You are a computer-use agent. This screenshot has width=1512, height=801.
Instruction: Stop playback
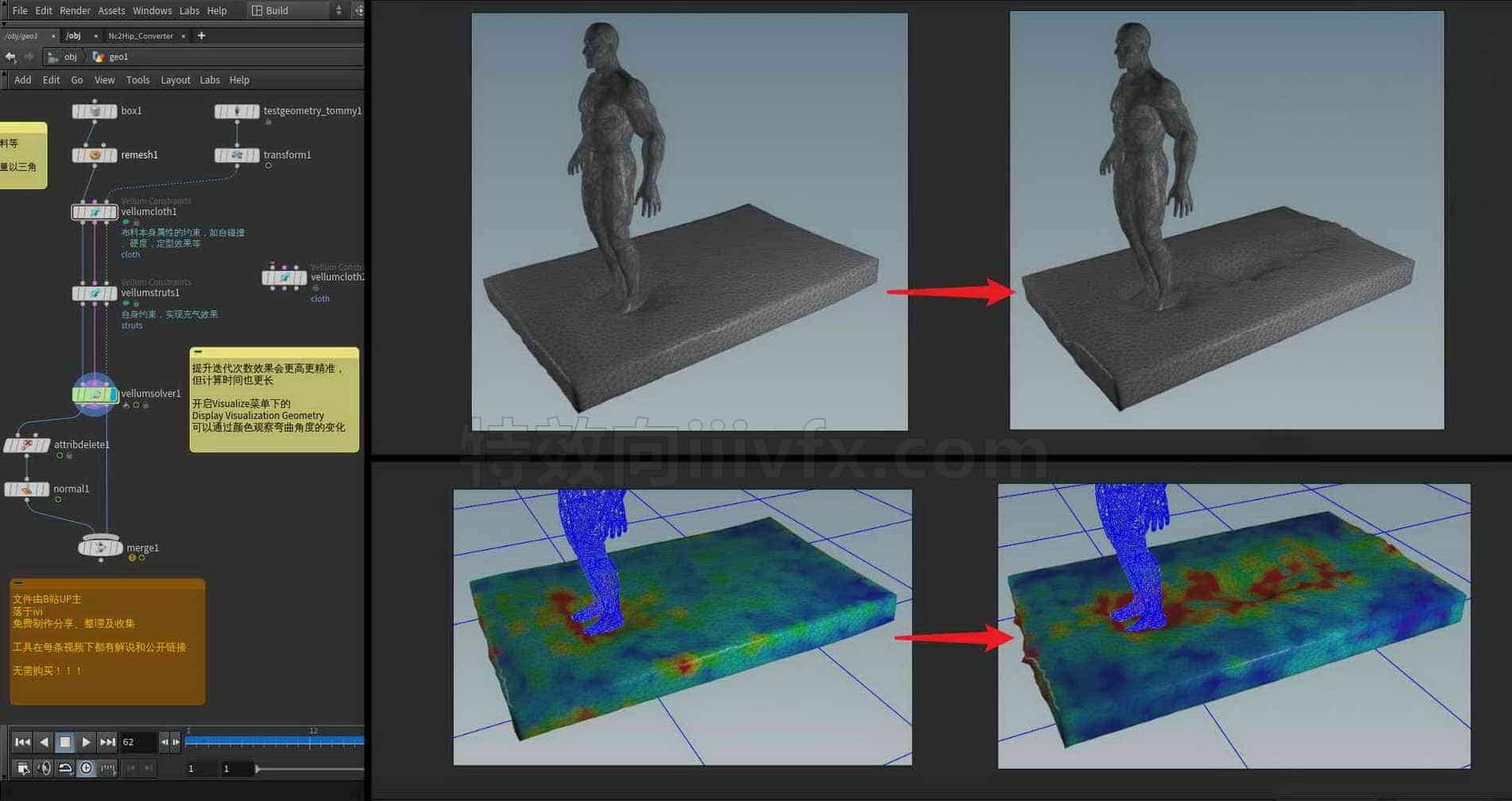pyautogui.click(x=65, y=742)
